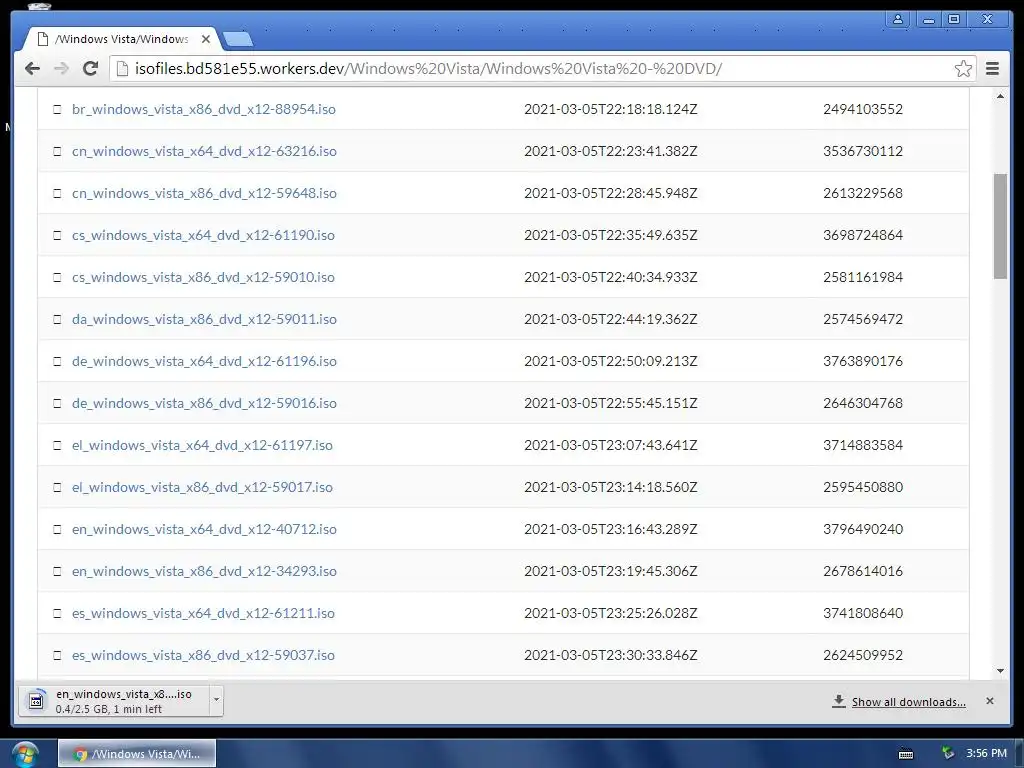Click the page scrollbar up arrow
1024x768 pixels.
pyautogui.click(x=1000, y=97)
